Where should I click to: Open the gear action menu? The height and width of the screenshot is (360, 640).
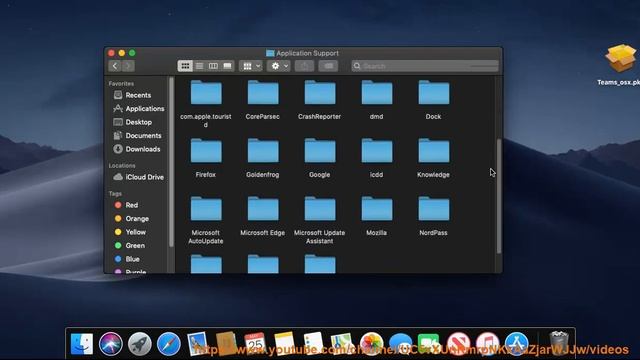pos(279,66)
